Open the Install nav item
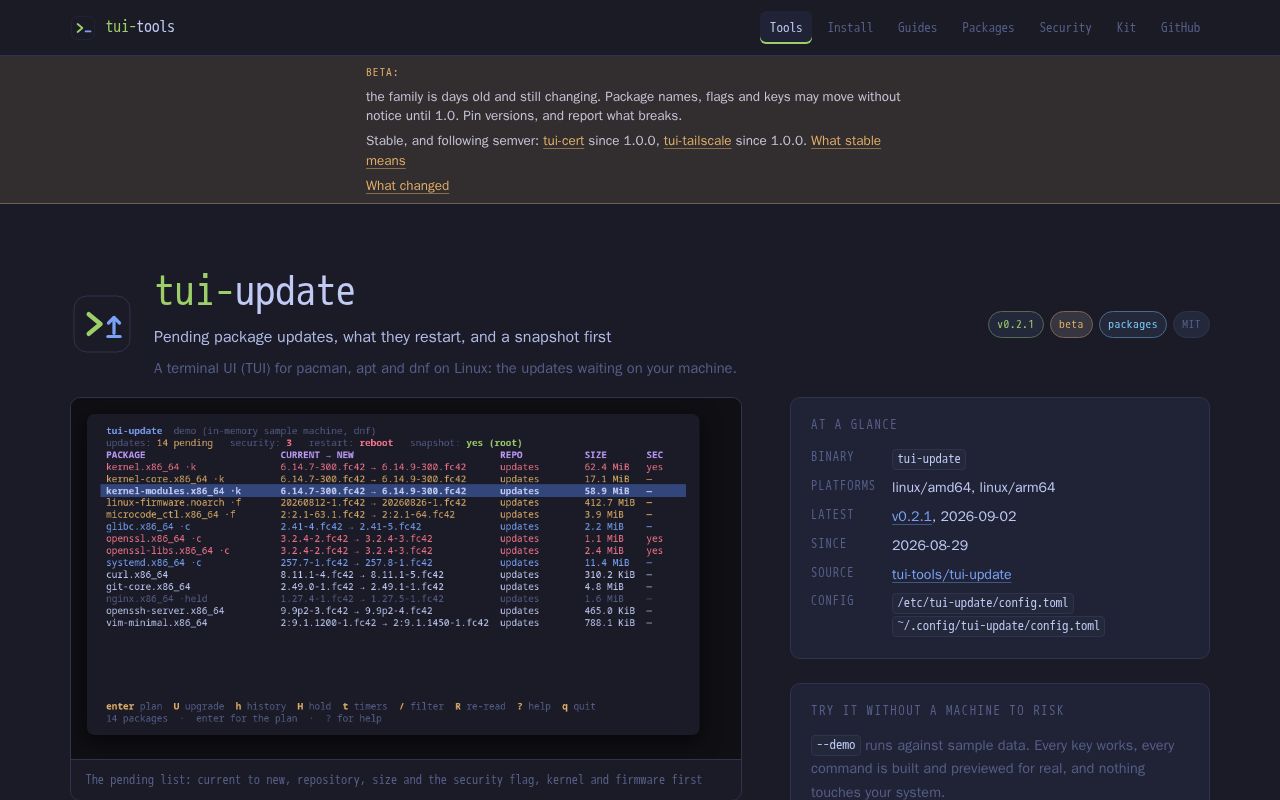Viewport: 1280px width, 800px height. coord(850,28)
